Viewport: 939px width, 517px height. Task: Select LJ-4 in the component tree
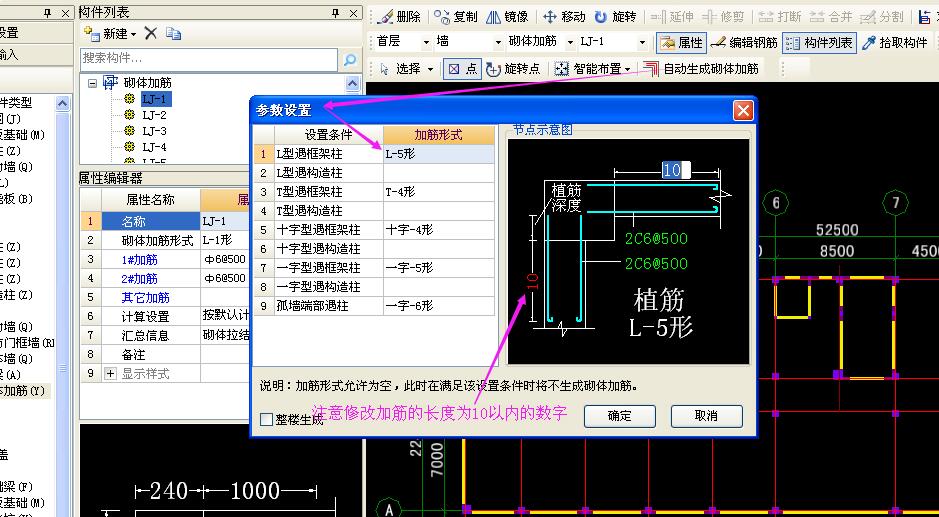click(x=155, y=147)
